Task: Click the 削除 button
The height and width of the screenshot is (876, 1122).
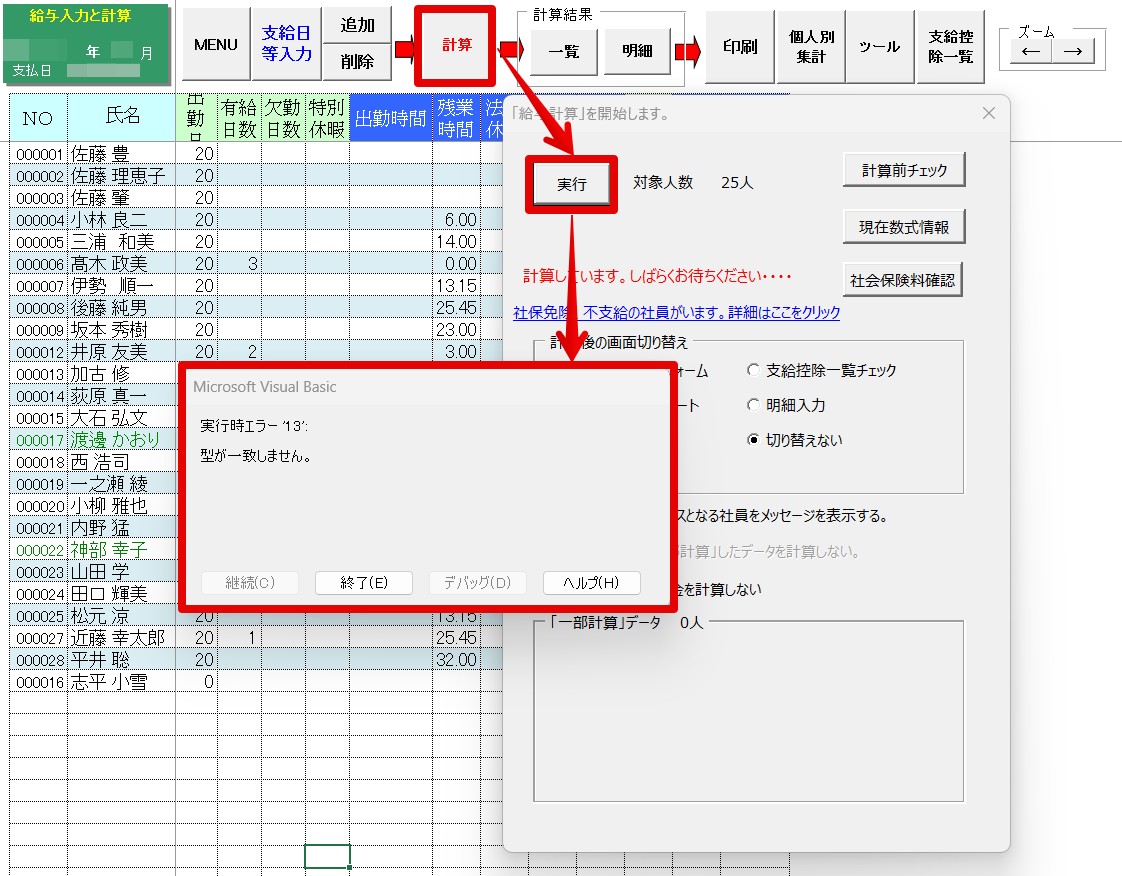Action: [357, 62]
